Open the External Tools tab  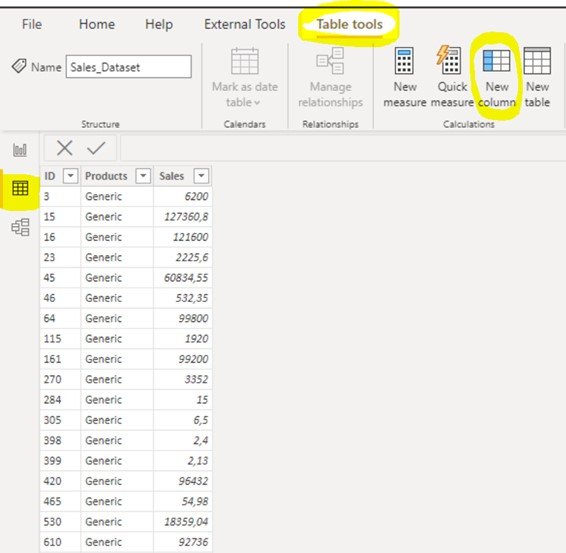coord(245,24)
